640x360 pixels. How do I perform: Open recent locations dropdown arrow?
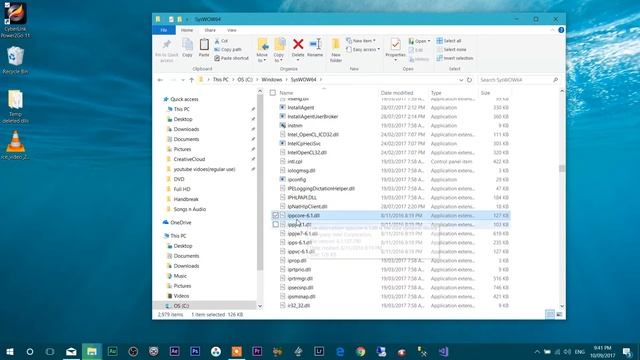tap(182, 80)
